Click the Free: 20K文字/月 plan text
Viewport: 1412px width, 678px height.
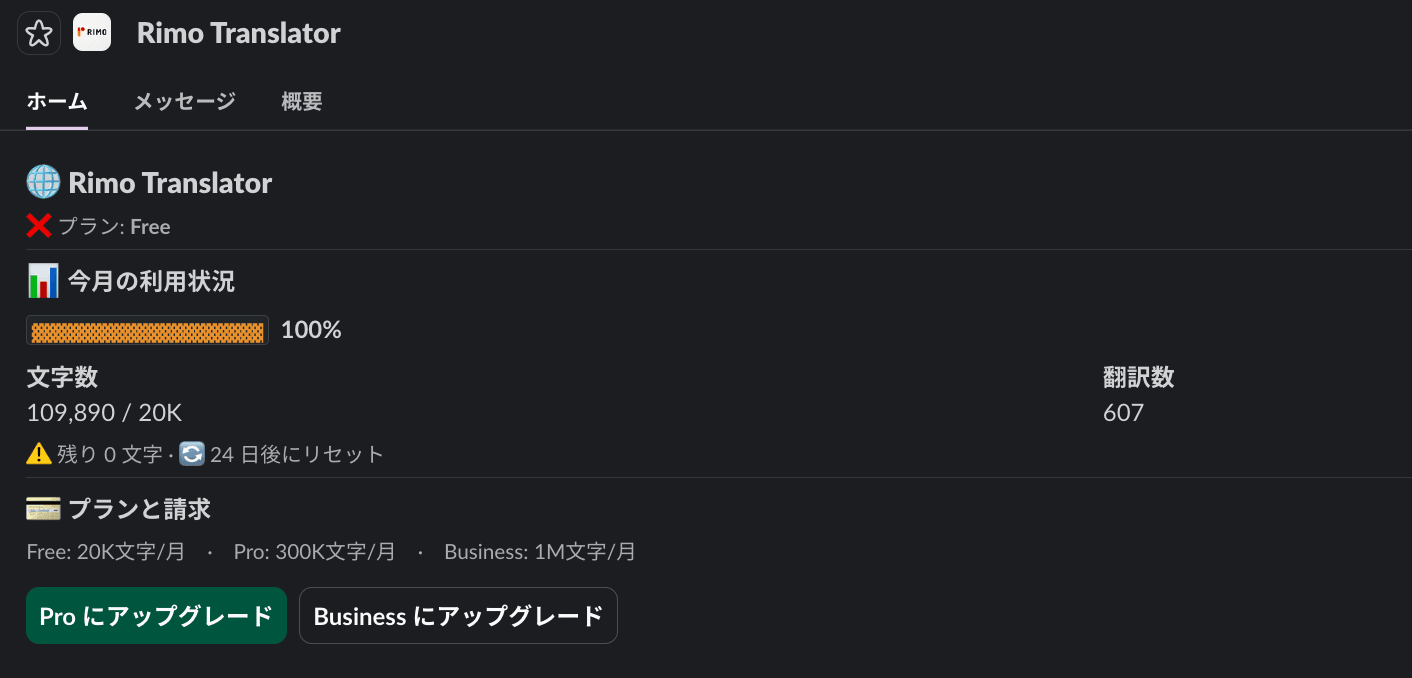pos(105,551)
